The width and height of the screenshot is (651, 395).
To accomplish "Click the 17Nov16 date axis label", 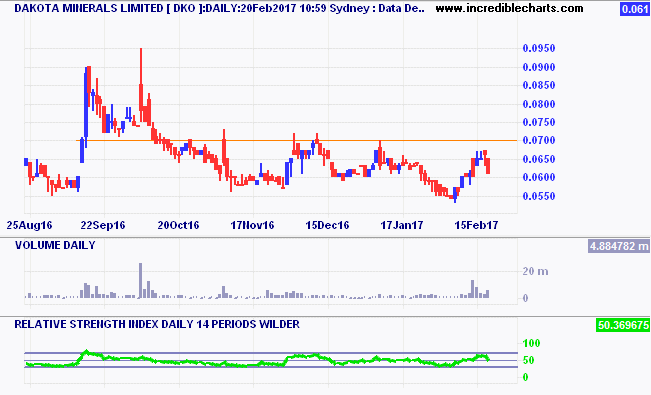I will (252, 225).
